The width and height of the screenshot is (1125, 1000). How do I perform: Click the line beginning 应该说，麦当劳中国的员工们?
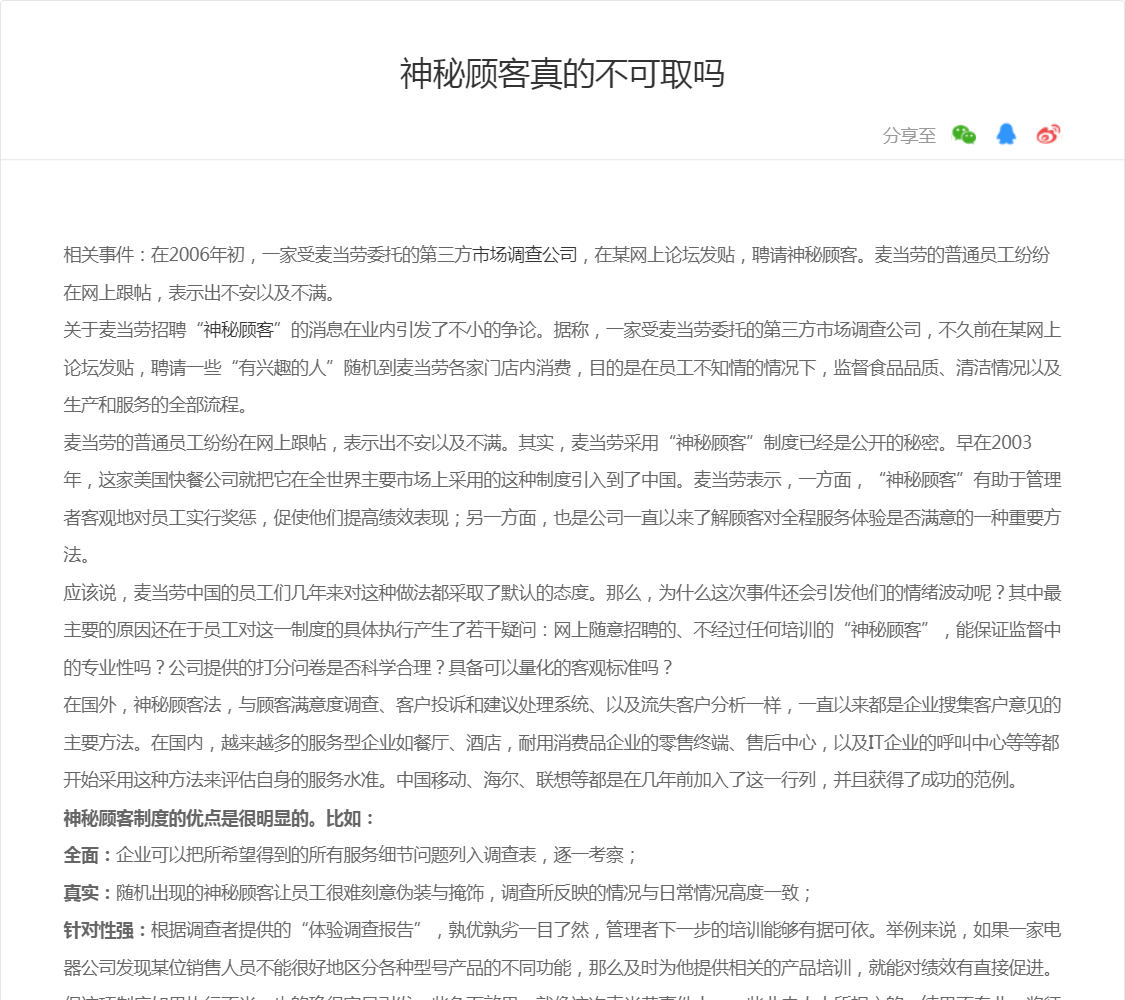[562, 593]
